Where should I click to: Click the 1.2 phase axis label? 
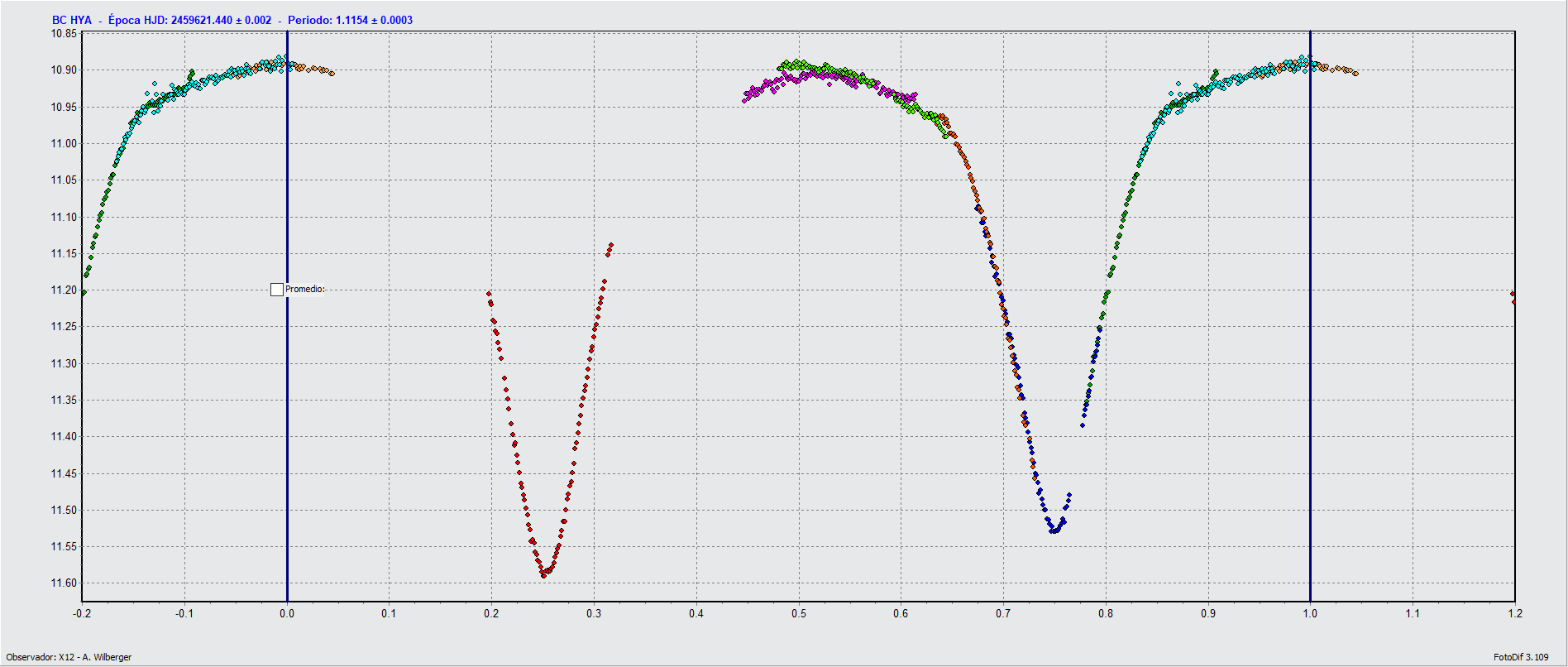coord(1515,613)
